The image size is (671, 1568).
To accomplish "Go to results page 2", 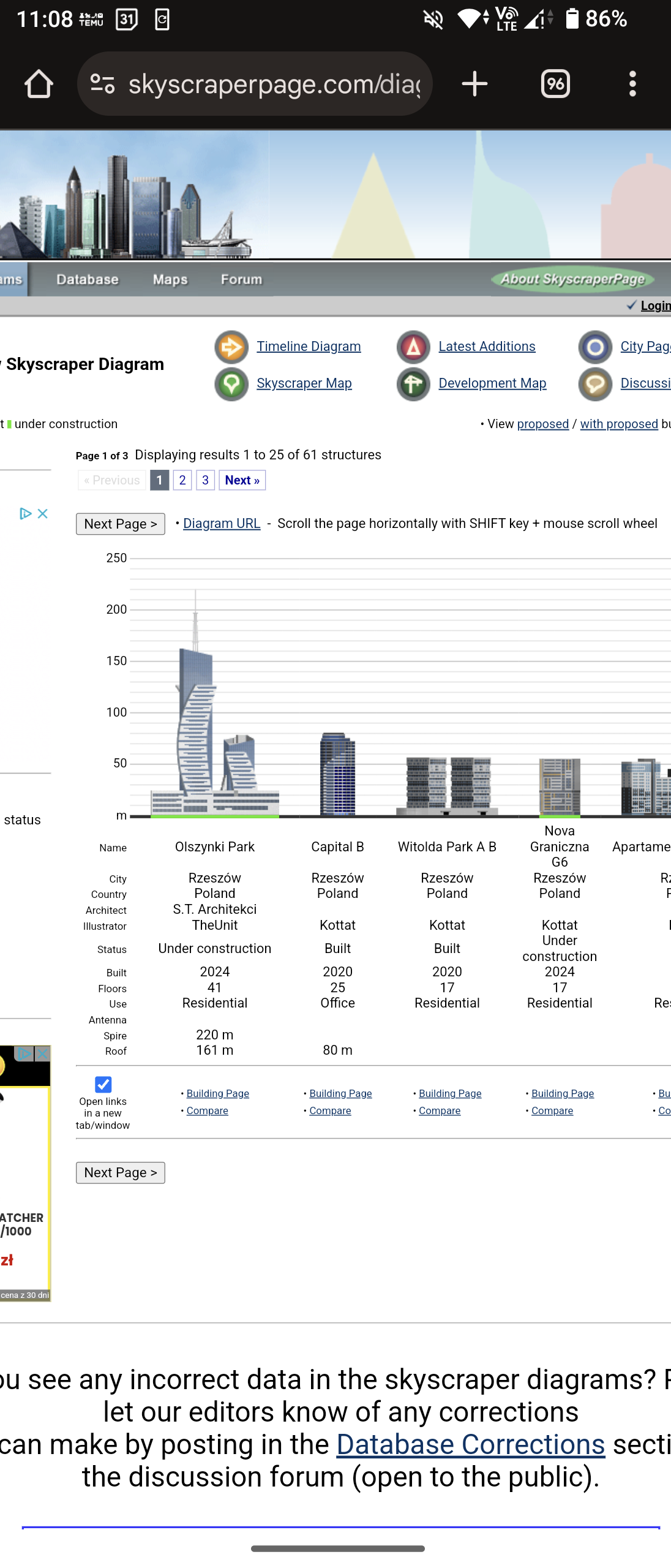I will 182,480.
